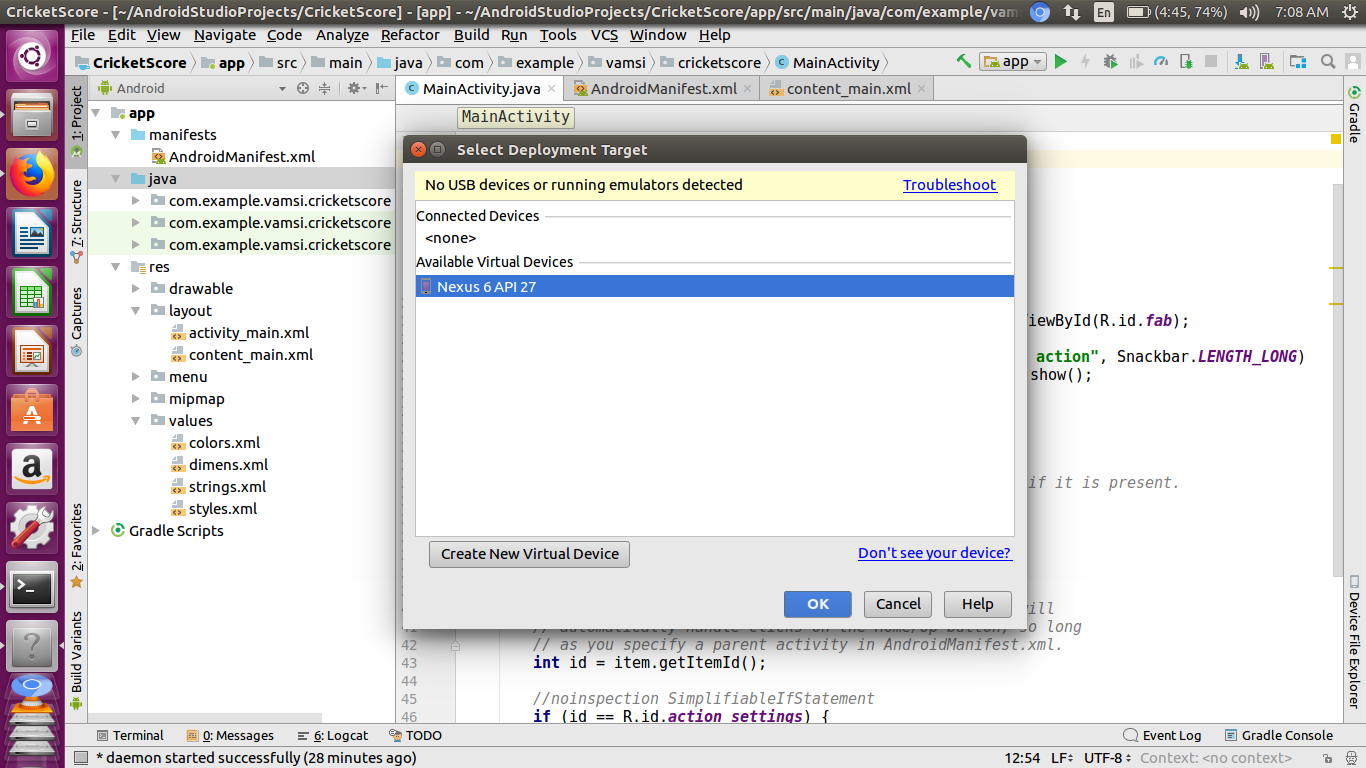Select colors.xml in project tree

(224, 443)
